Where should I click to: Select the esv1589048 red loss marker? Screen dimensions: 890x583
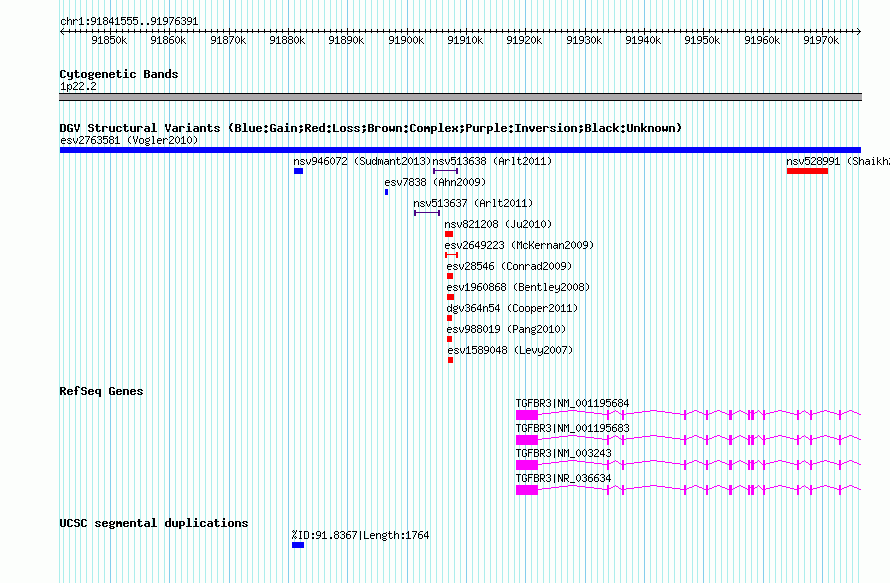451,360
